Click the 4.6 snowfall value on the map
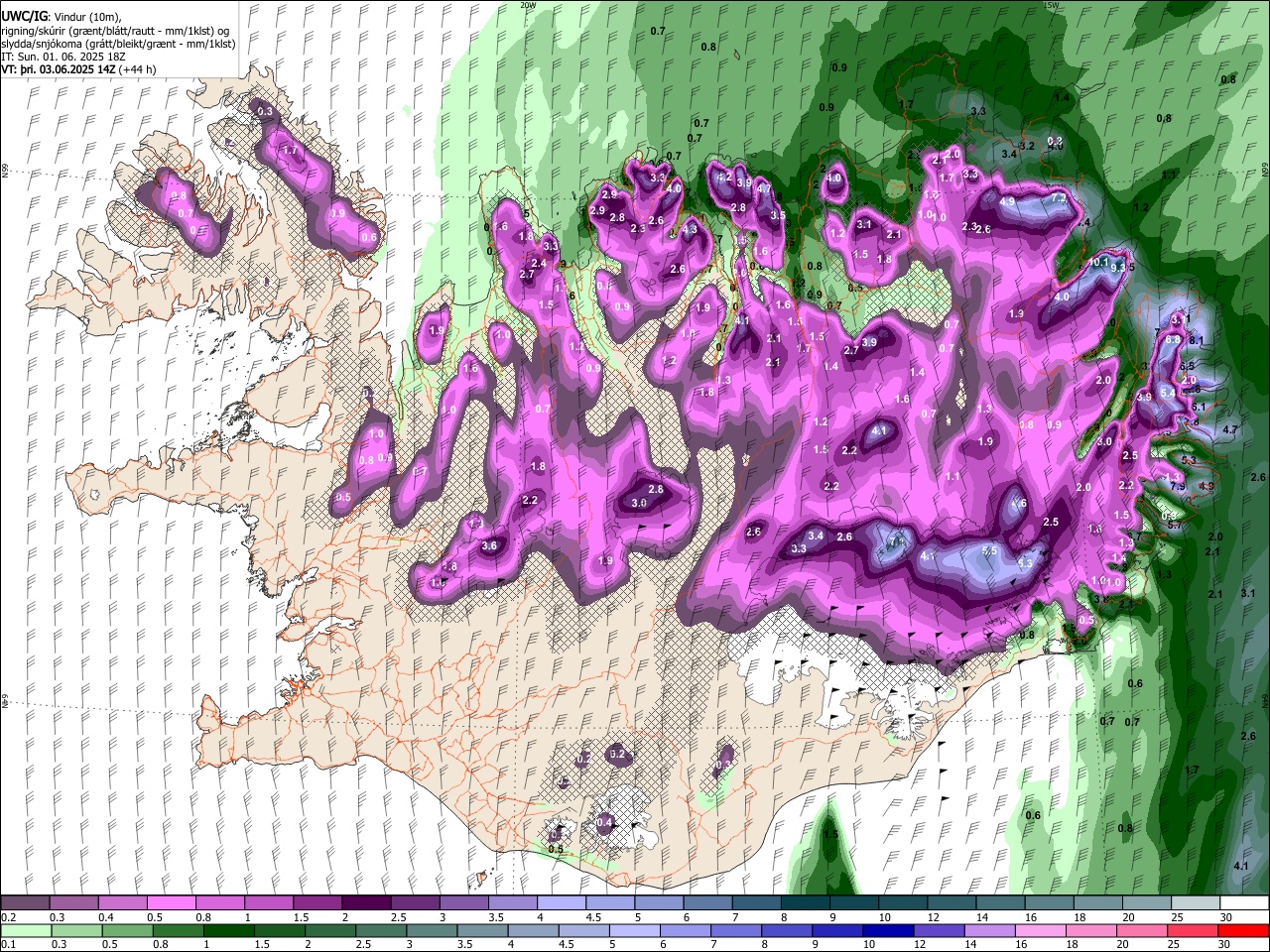The image size is (1270, 952). (1018, 504)
